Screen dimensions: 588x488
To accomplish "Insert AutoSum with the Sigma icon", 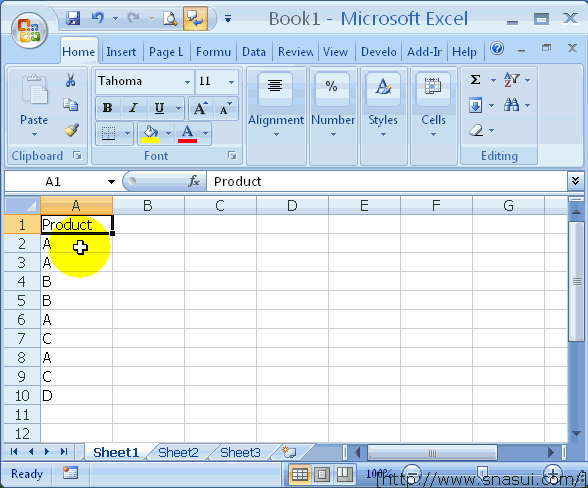I will coord(475,80).
